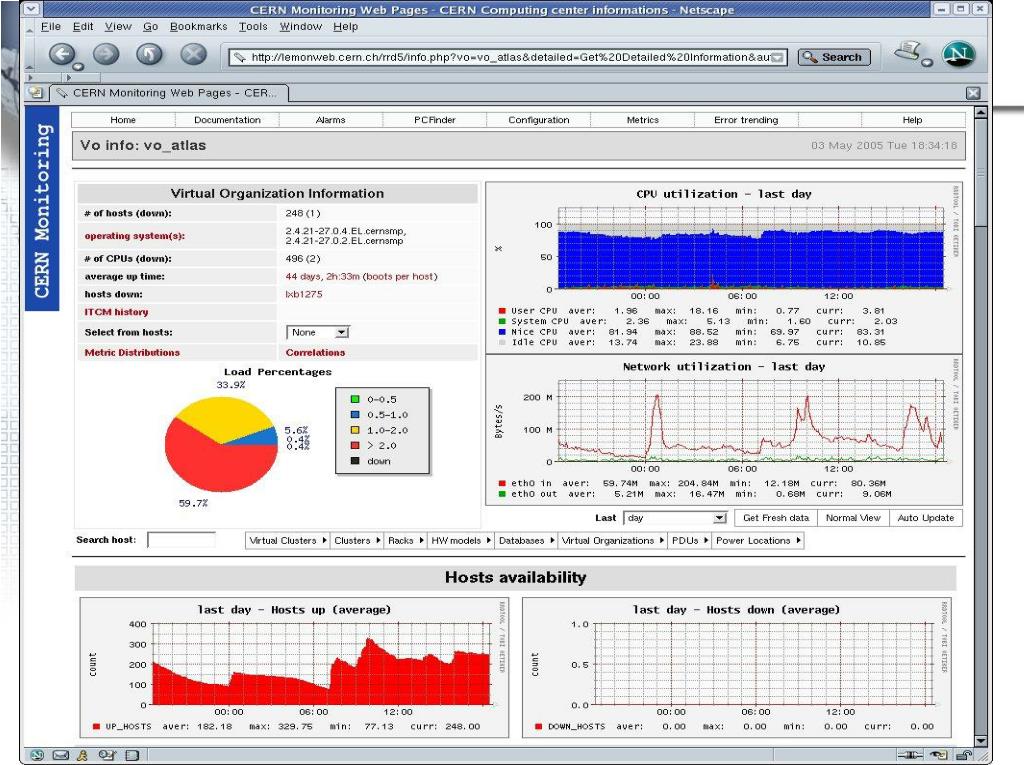Stop loading with the X Stop icon
The image size is (1024, 765).
pyautogui.click(x=193, y=54)
